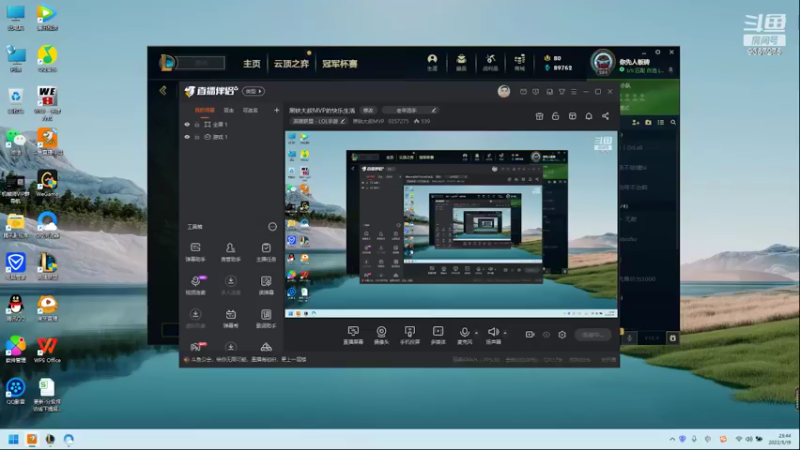Select the first scene tab in orange
This screenshot has width=800, height=450.
click(205, 110)
